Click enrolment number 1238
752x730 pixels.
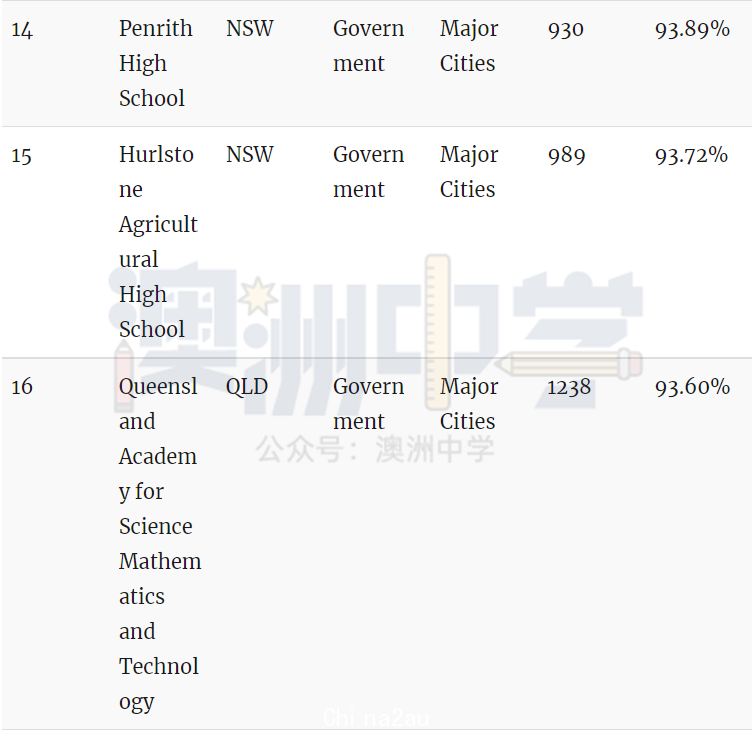point(569,387)
